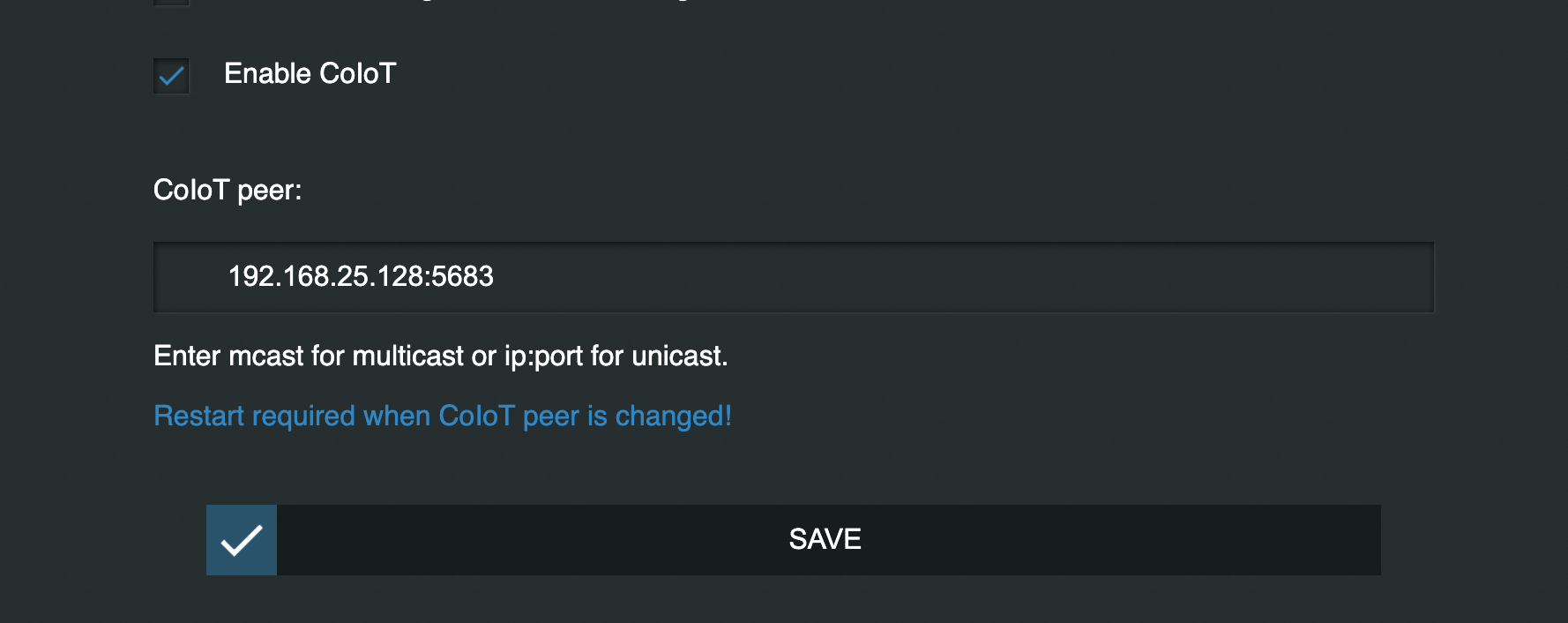Click the SAVE button
1568x623 pixels.
tap(794, 540)
